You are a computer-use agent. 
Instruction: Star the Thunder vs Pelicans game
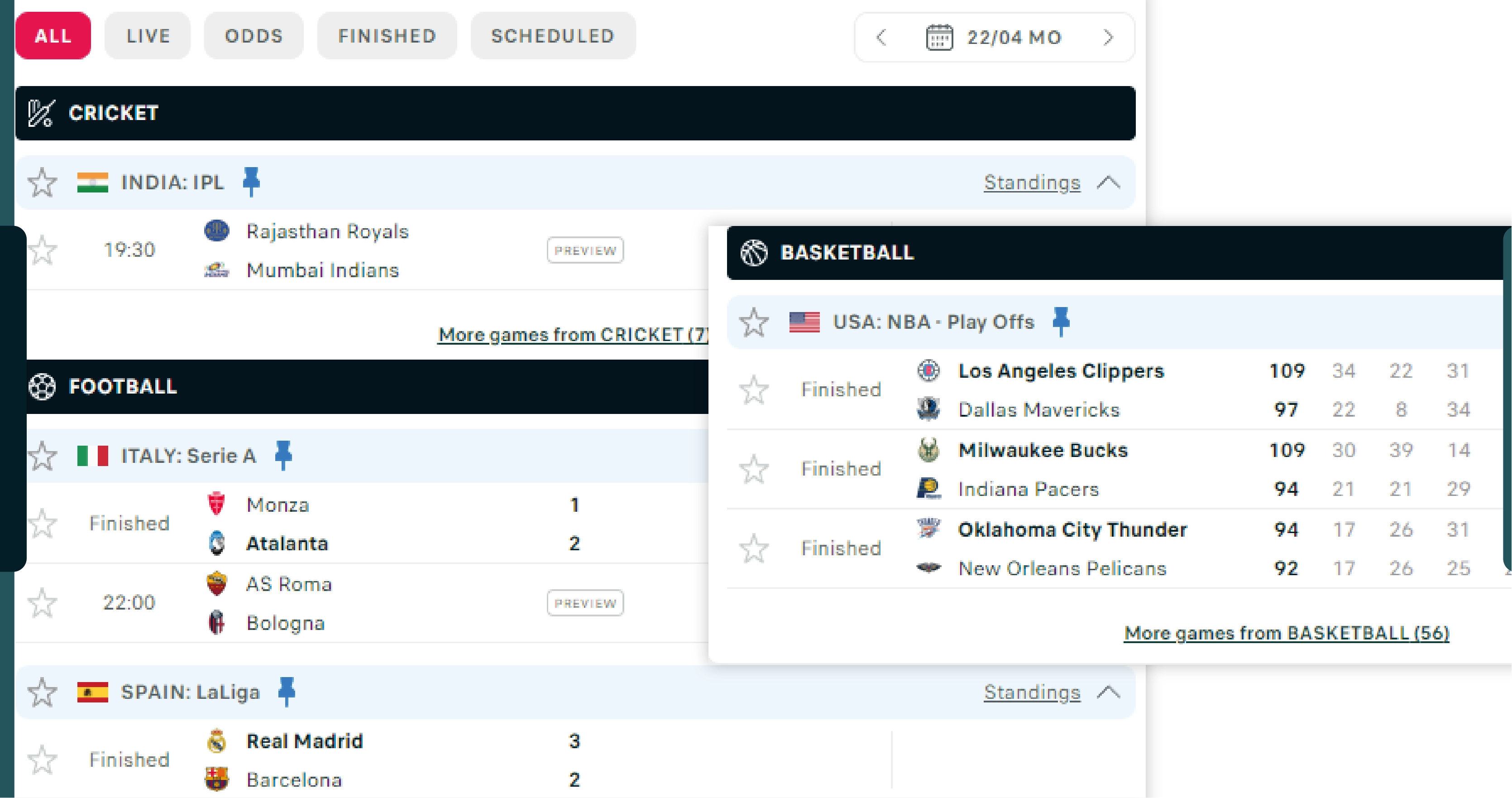click(754, 548)
